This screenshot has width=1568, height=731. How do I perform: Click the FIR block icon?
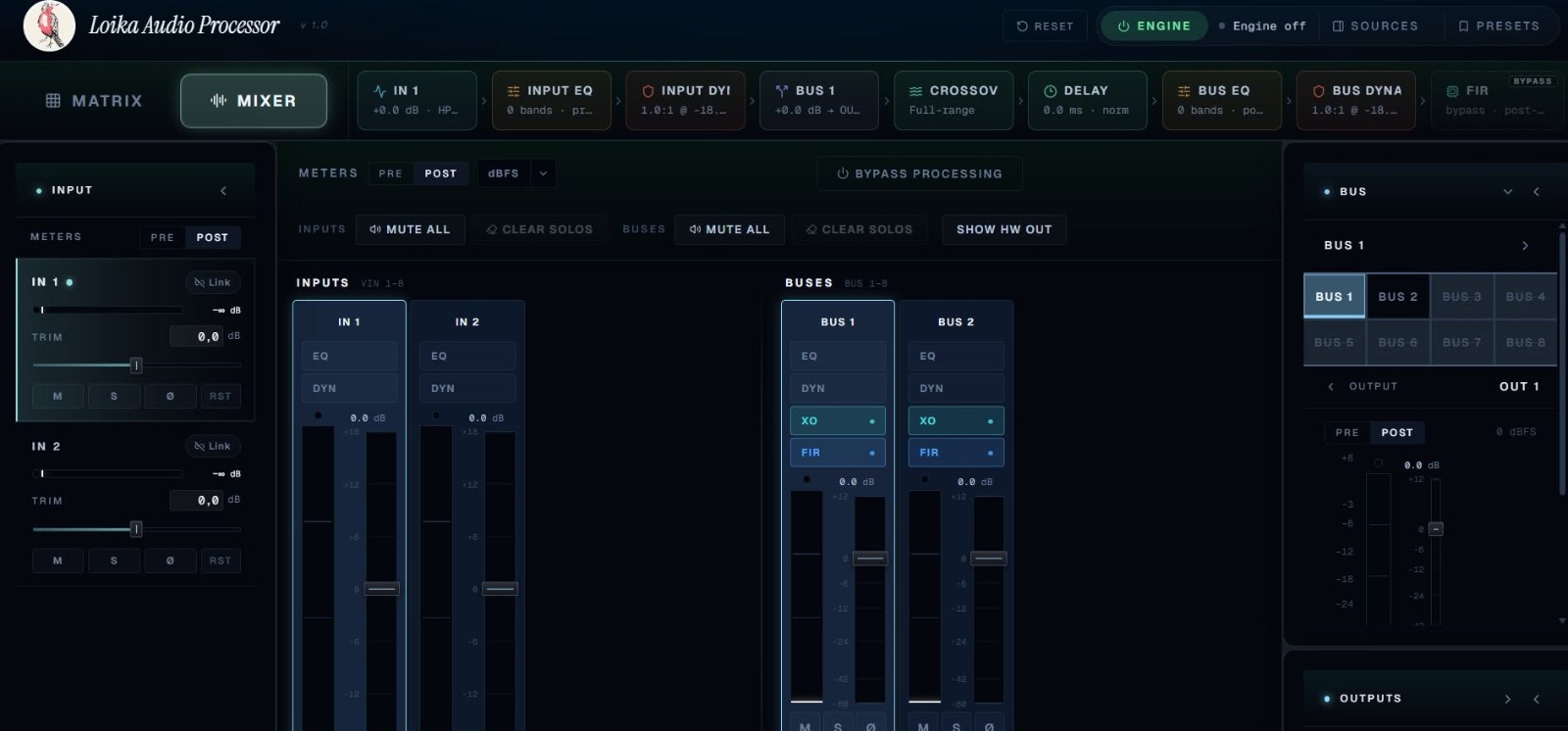coord(1452,90)
